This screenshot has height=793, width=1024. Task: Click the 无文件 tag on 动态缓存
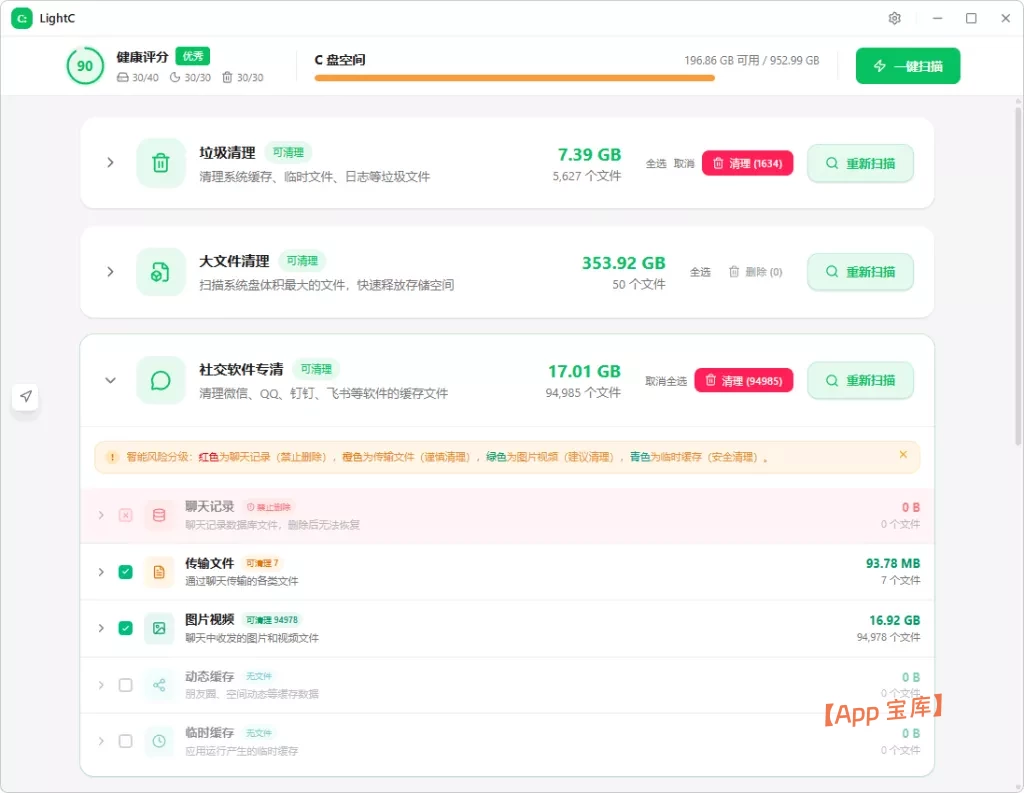click(259, 676)
